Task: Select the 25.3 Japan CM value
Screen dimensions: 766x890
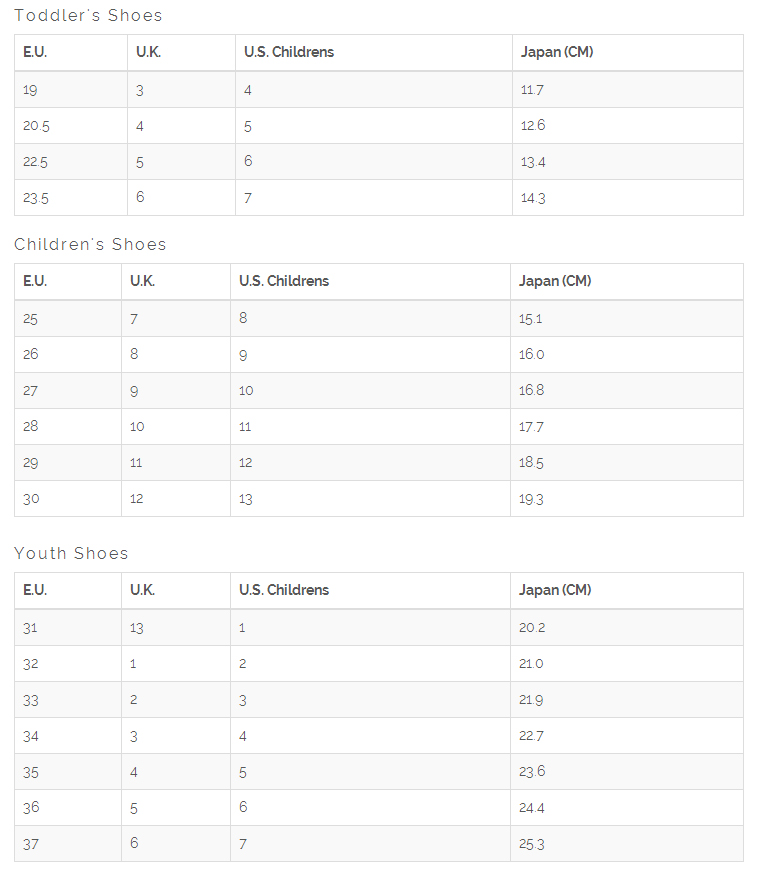Action: tap(531, 844)
